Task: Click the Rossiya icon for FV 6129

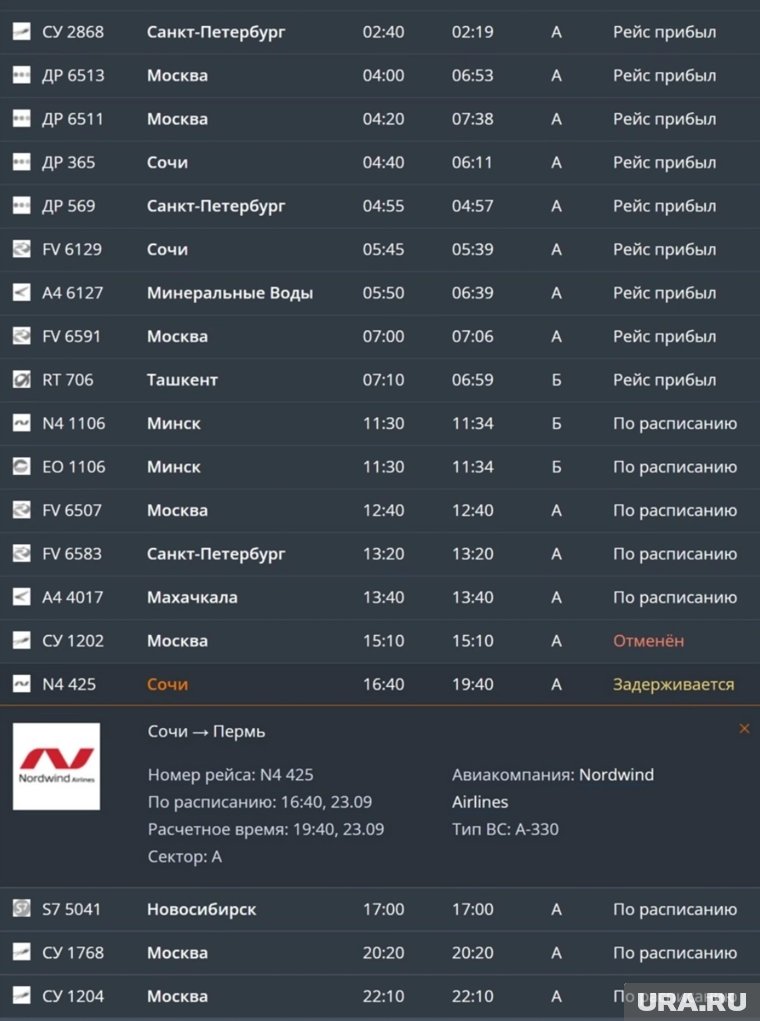Action: pos(21,249)
